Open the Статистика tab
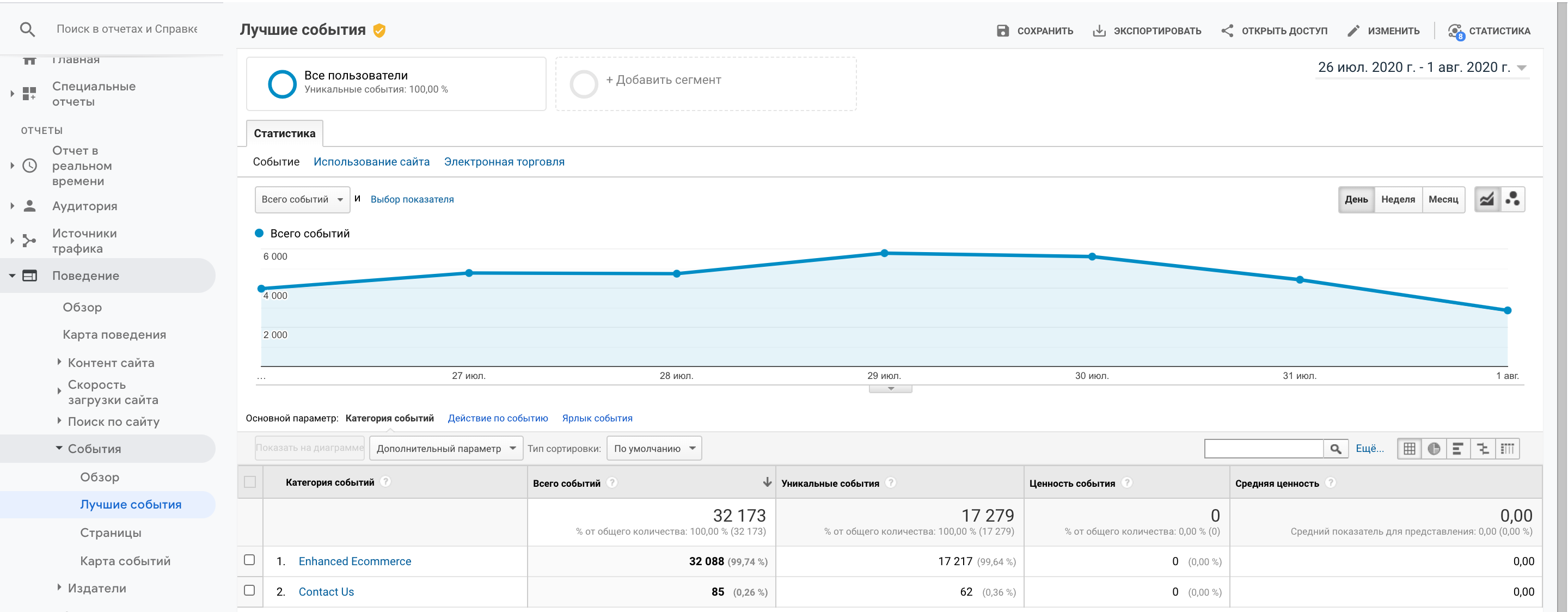The width and height of the screenshot is (1568, 612). pyautogui.click(x=284, y=133)
